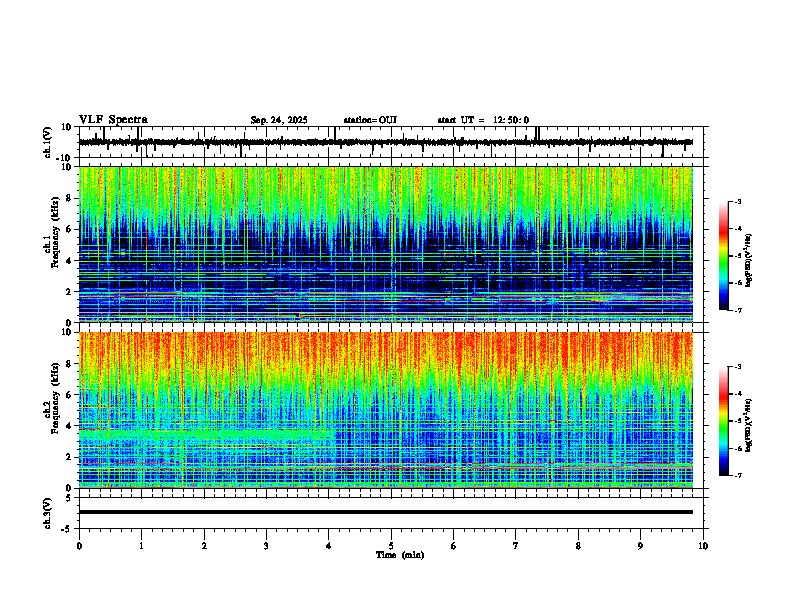Click the "-7" label on ch.2 colorbar

(x=737, y=475)
